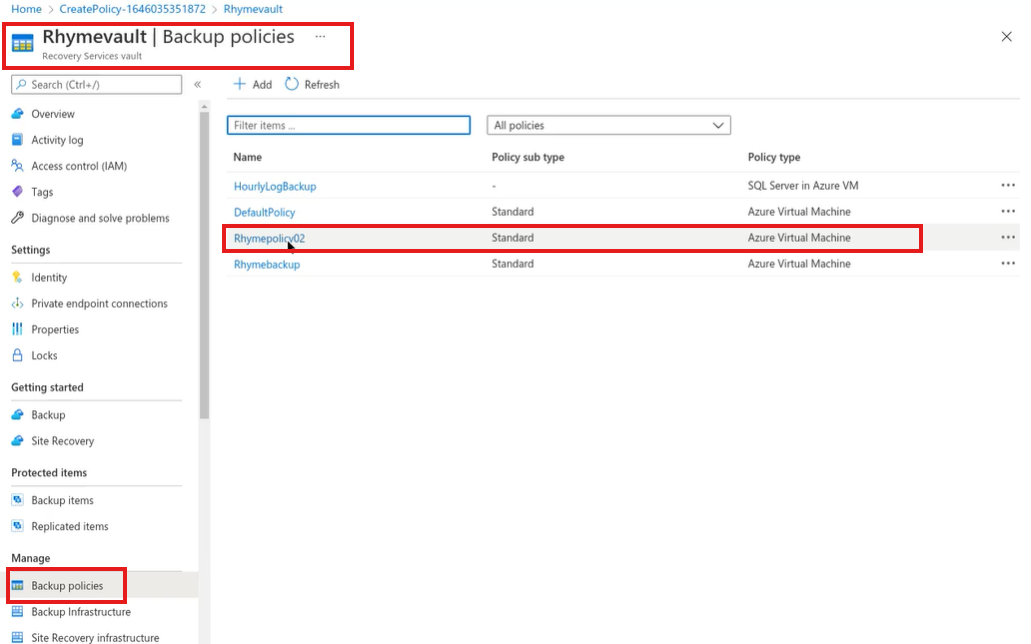Collapse the sidebar with double chevron

[x=197, y=84]
